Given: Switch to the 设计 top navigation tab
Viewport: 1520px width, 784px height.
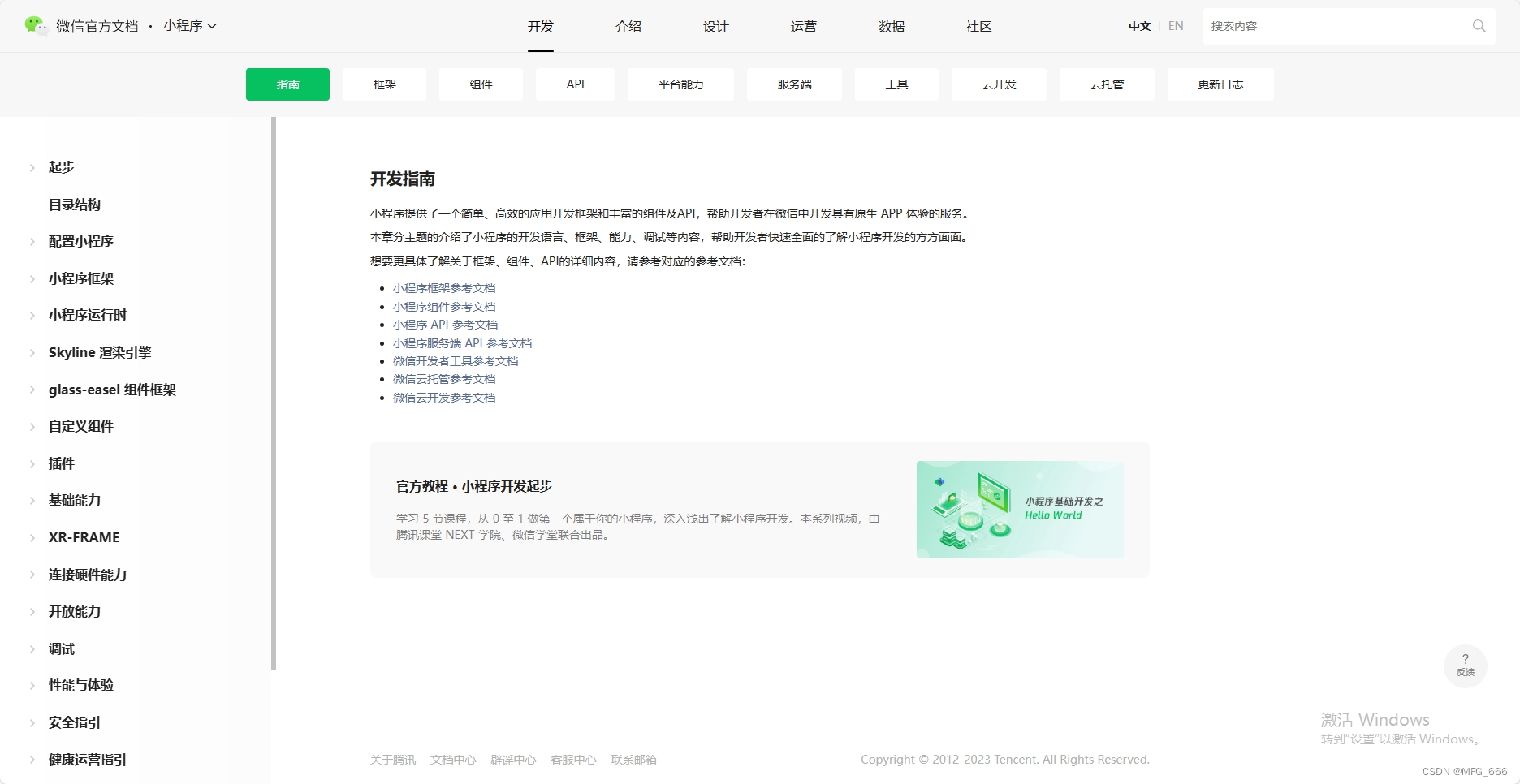Looking at the screenshot, I should pos(716,27).
